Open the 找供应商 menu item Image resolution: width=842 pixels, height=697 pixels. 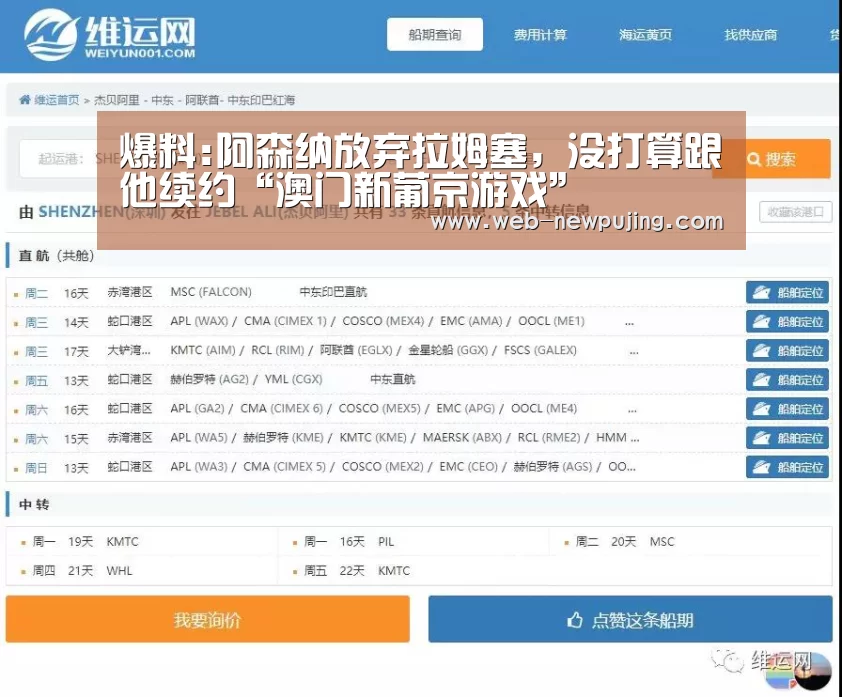pyautogui.click(x=750, y=35)
